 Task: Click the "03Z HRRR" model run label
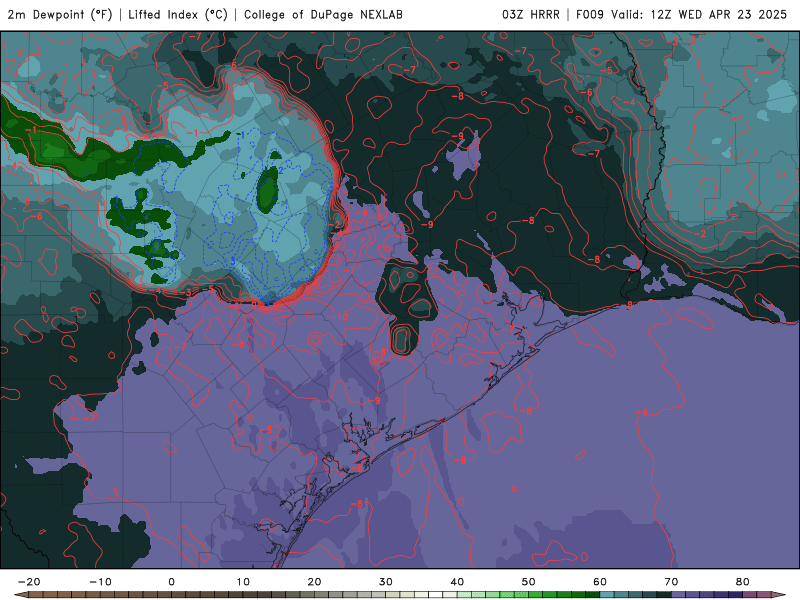coord(531,15)
